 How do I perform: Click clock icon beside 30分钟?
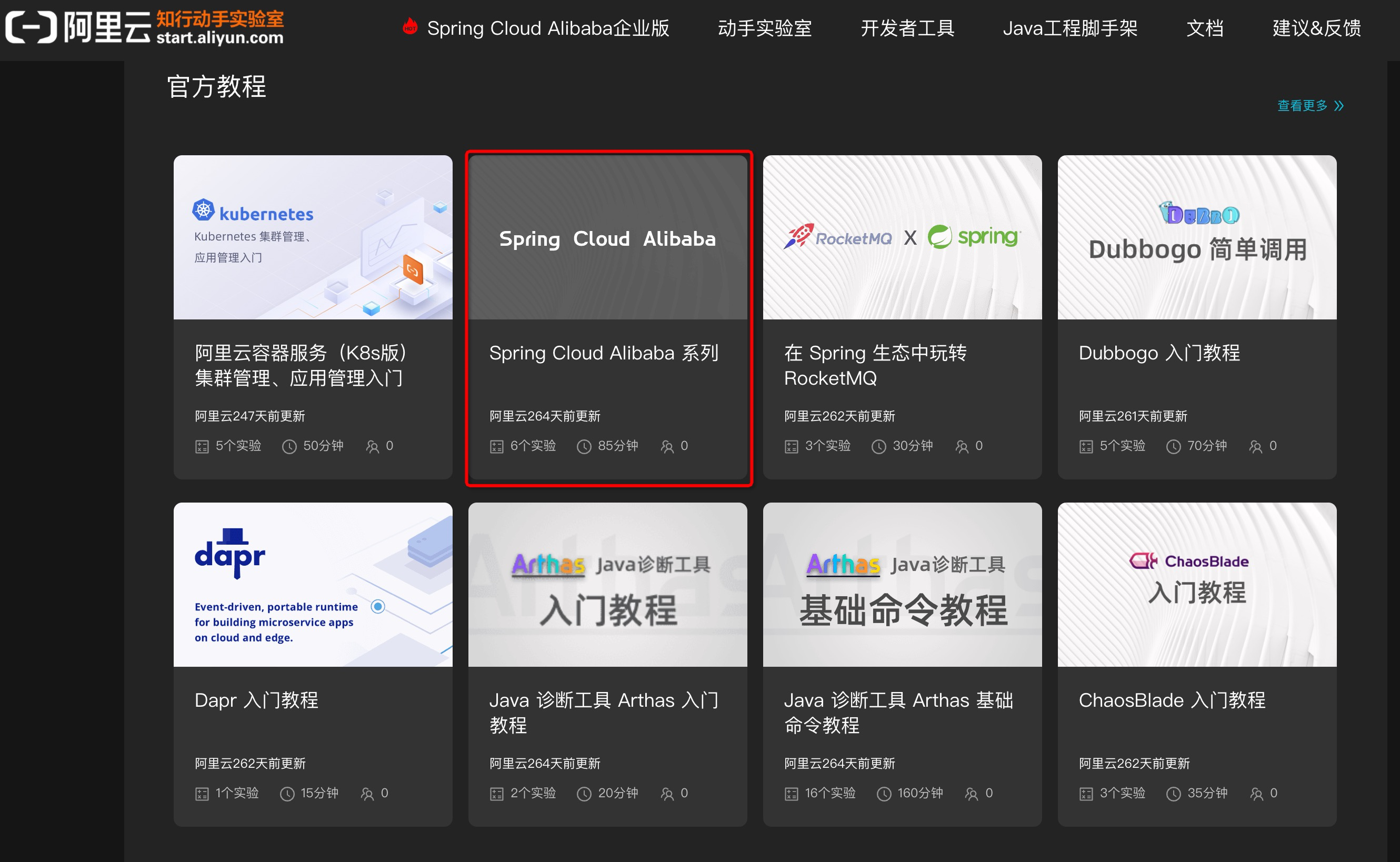[879, 446]
